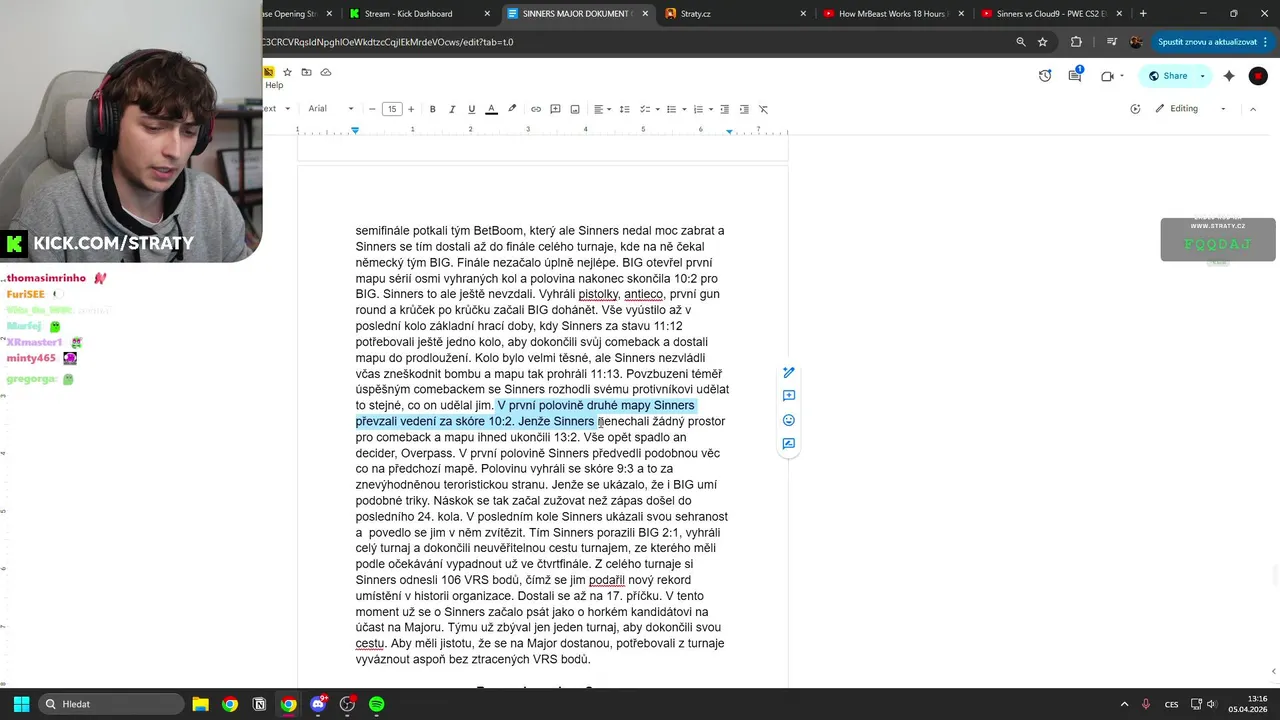Star the document
Screen dimensions: 1280x720
click(x=287, y=72)
